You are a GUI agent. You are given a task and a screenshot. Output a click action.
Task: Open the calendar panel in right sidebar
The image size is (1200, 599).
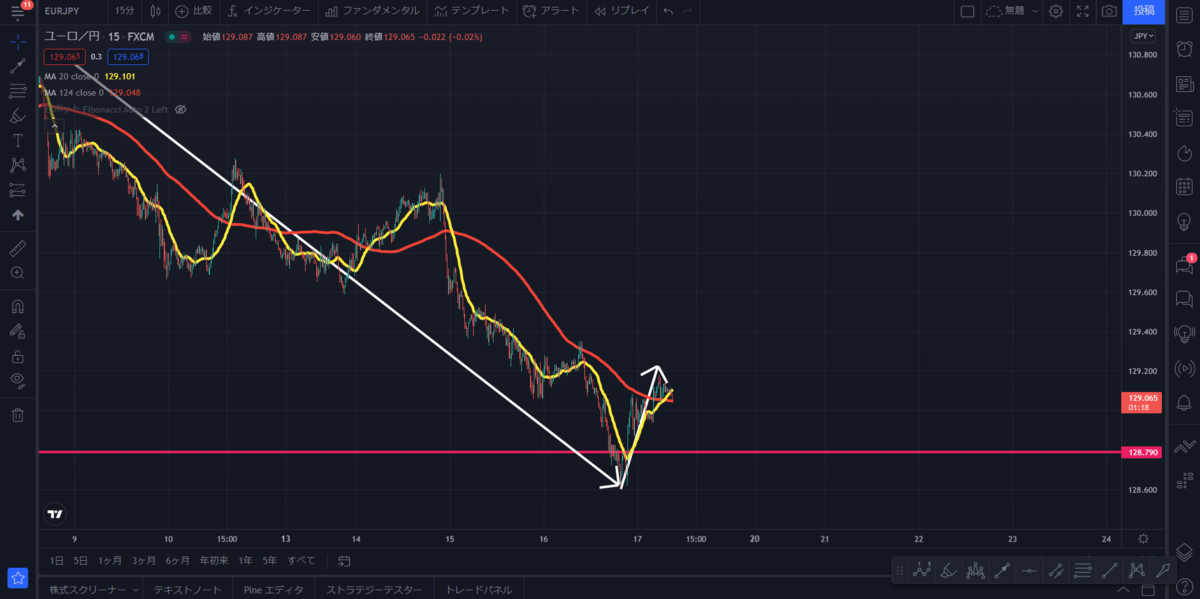click(1184, 186)
